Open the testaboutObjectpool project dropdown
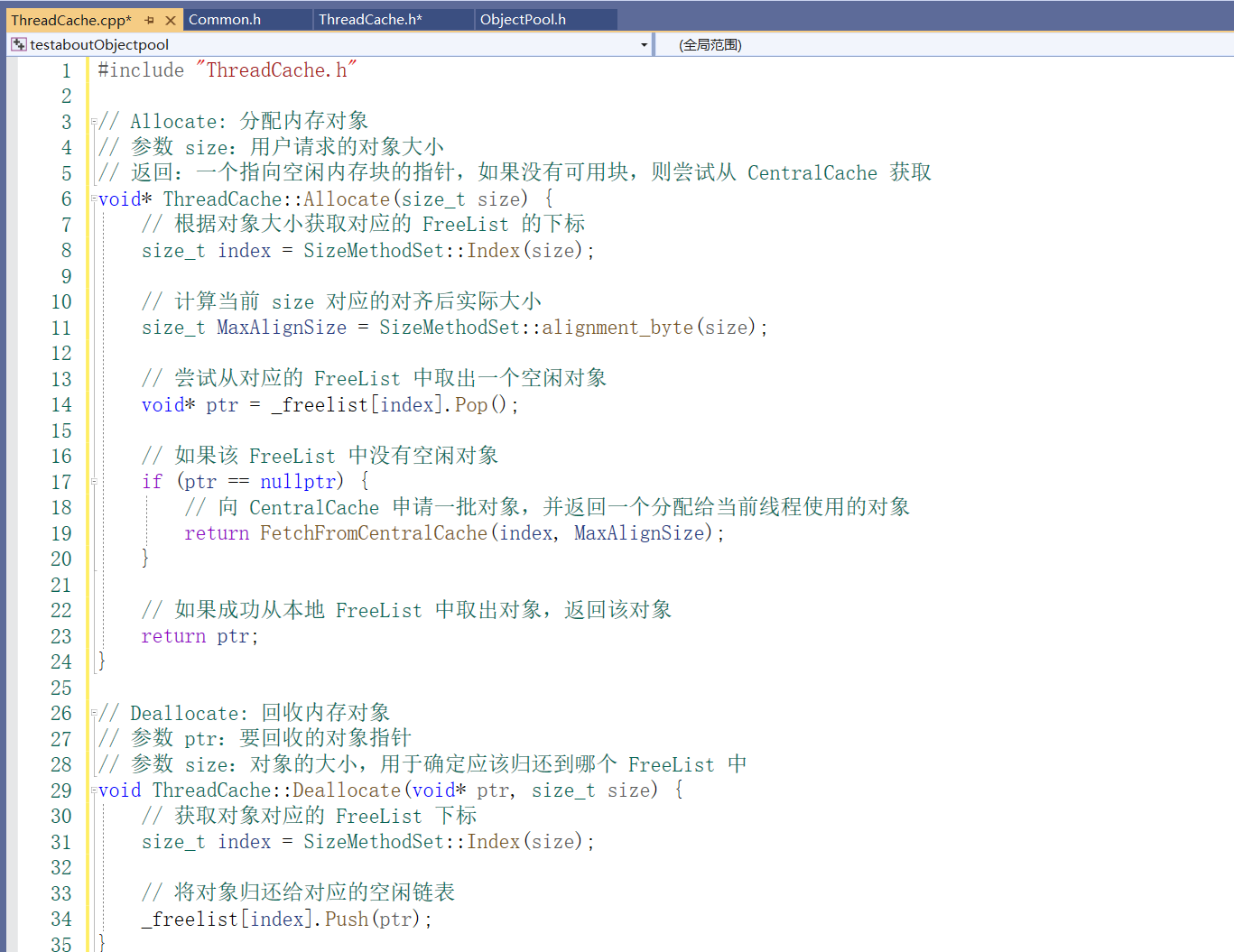 point(644,44)
